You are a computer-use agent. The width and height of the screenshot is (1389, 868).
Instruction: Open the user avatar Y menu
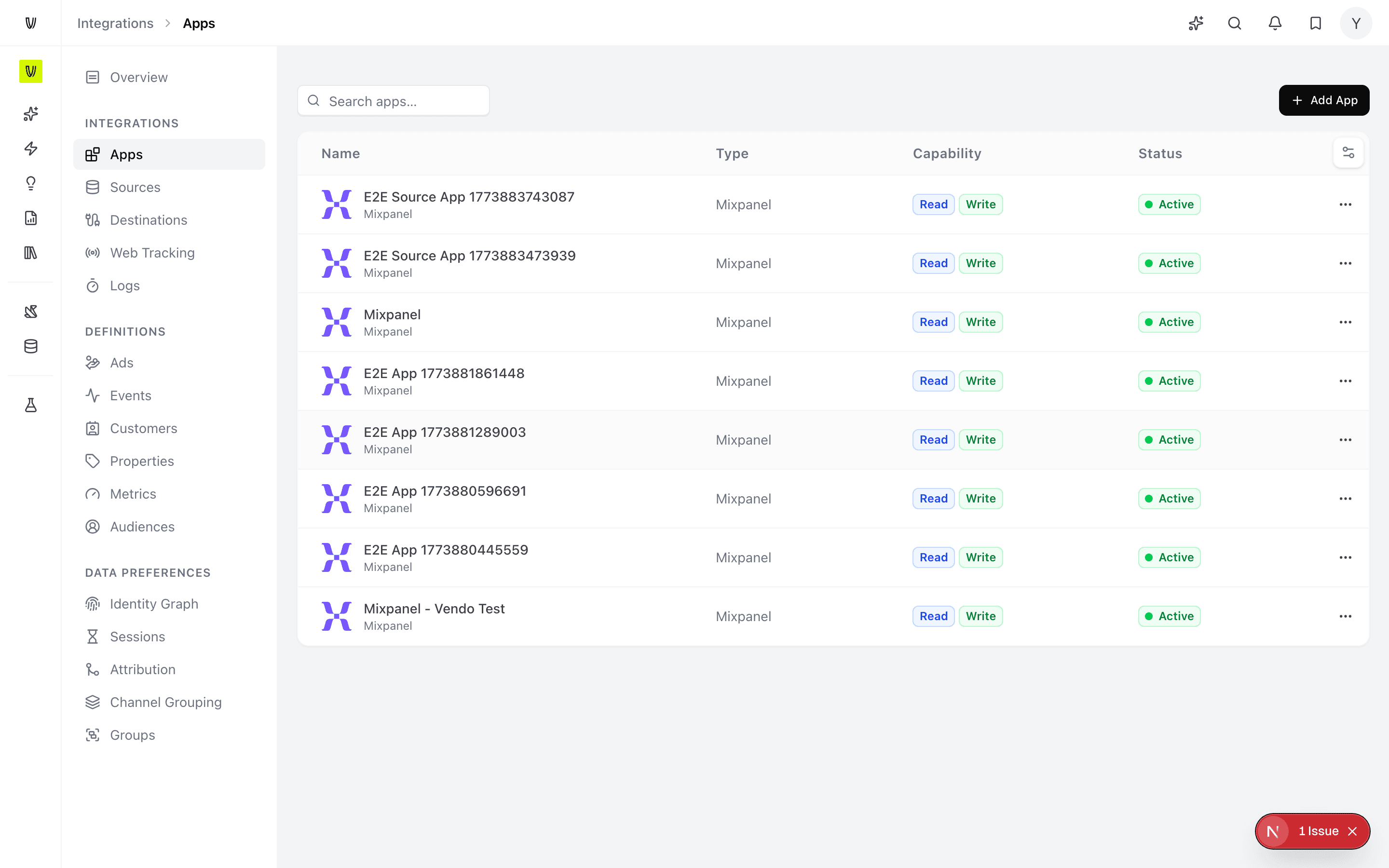tap(1356, 23)
